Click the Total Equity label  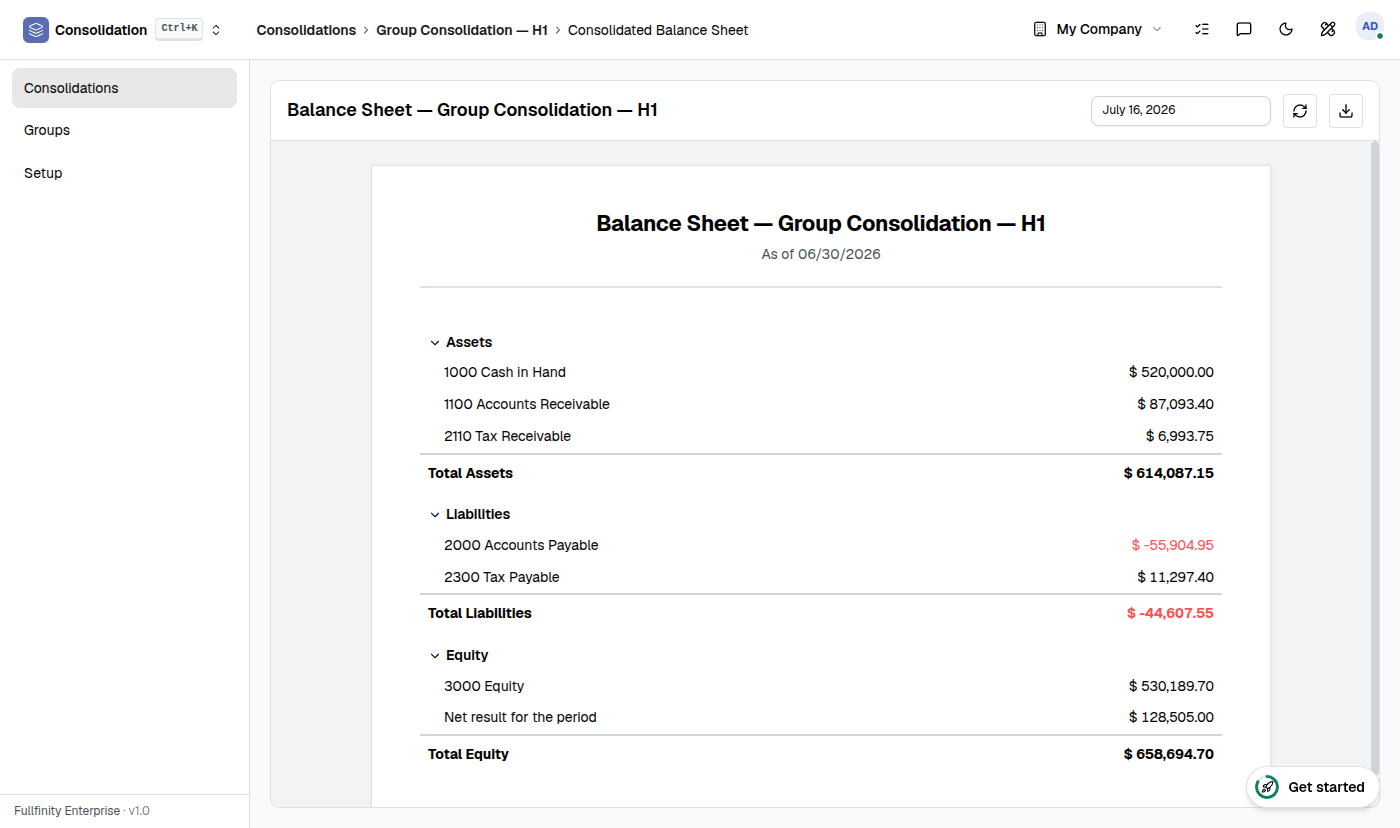pyautogui.click(x=468, y=754)
